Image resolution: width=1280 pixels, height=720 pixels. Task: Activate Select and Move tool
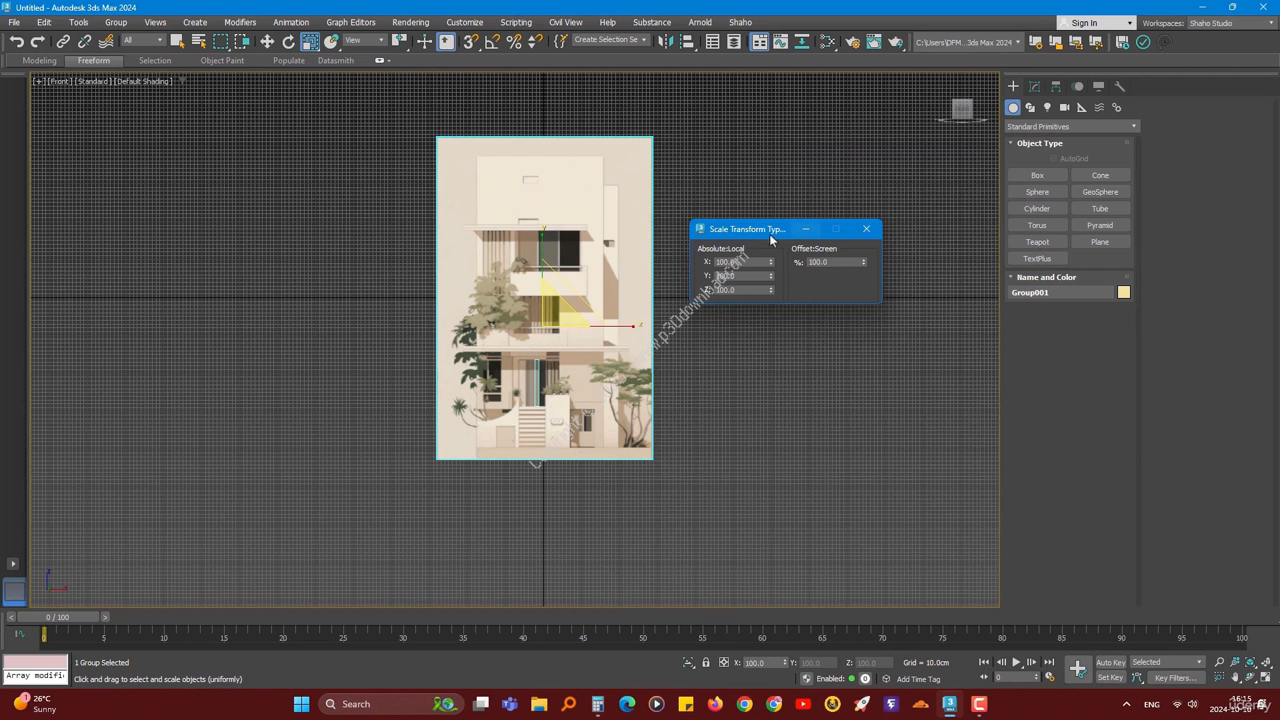(267, 42)
